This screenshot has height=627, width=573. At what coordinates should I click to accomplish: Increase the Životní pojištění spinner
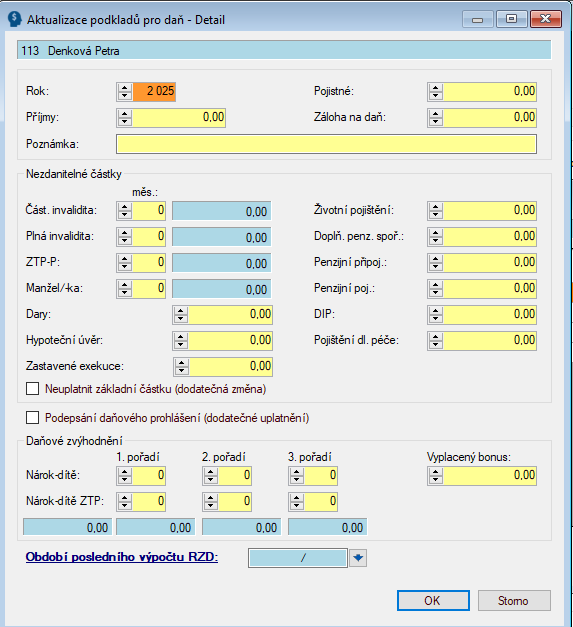point(435,207)
